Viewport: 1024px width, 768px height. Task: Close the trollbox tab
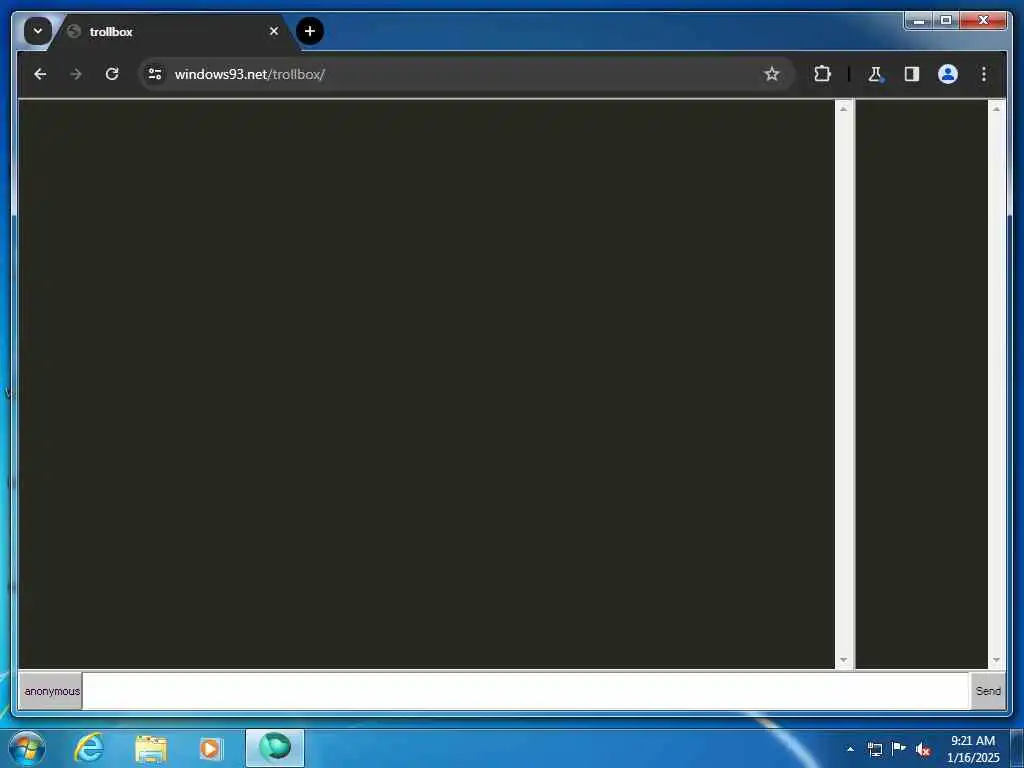click(274, 31)
